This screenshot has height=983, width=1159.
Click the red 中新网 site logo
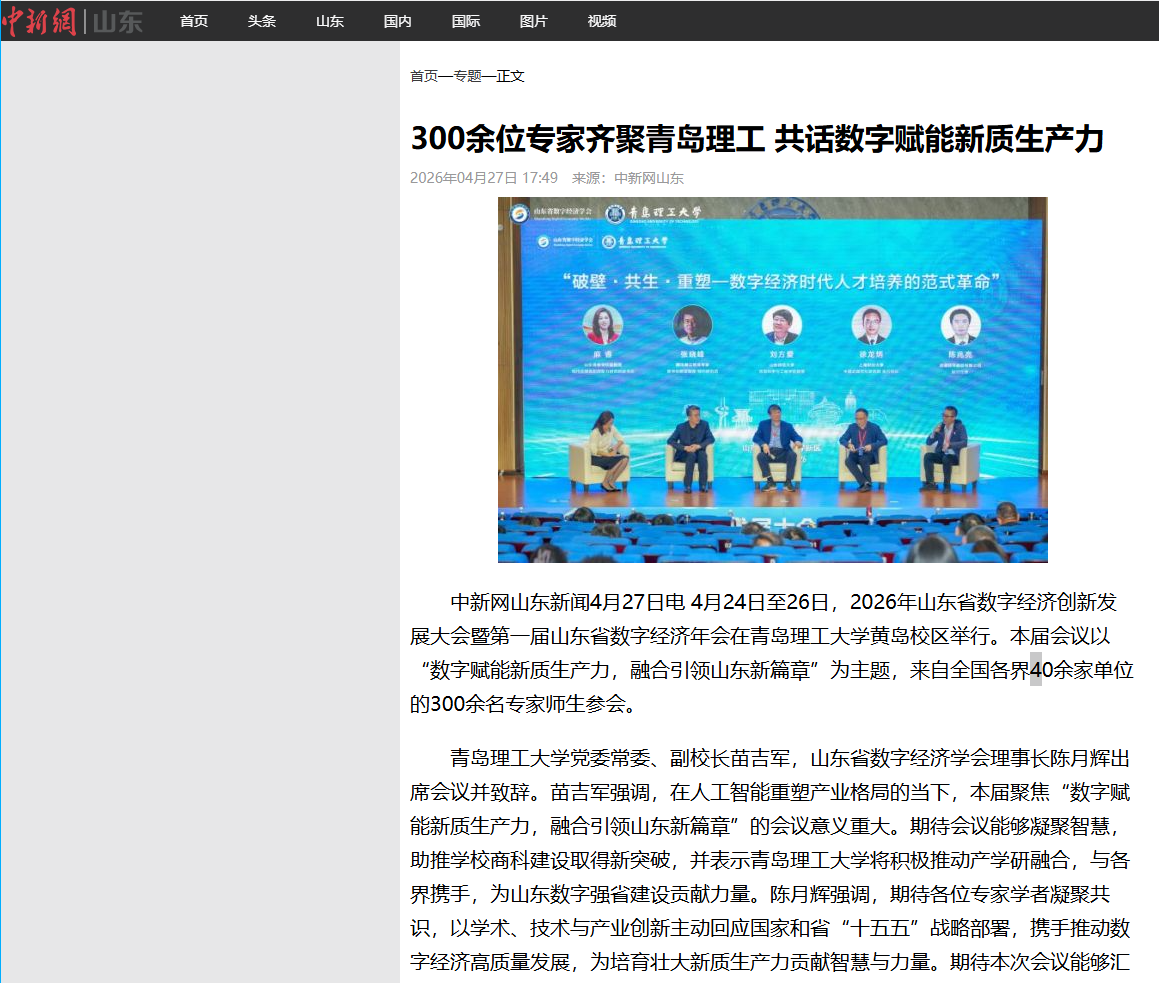click(x=39, y=21)
